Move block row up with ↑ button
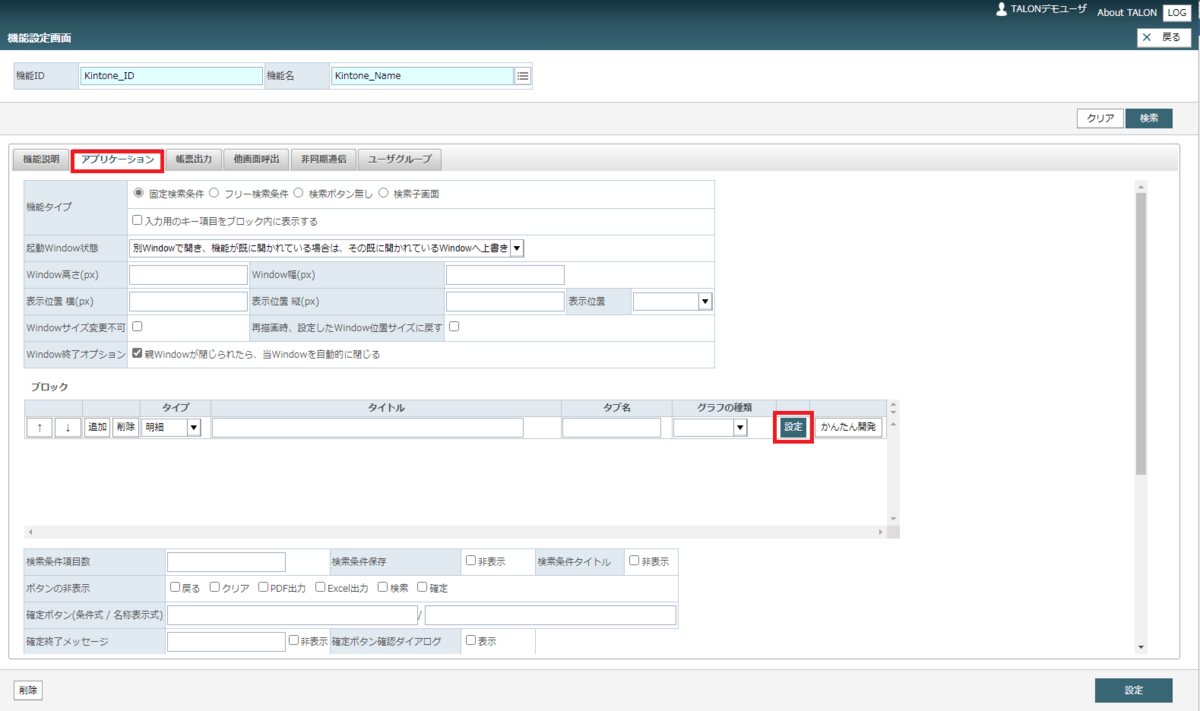 (x=40, y=428)
